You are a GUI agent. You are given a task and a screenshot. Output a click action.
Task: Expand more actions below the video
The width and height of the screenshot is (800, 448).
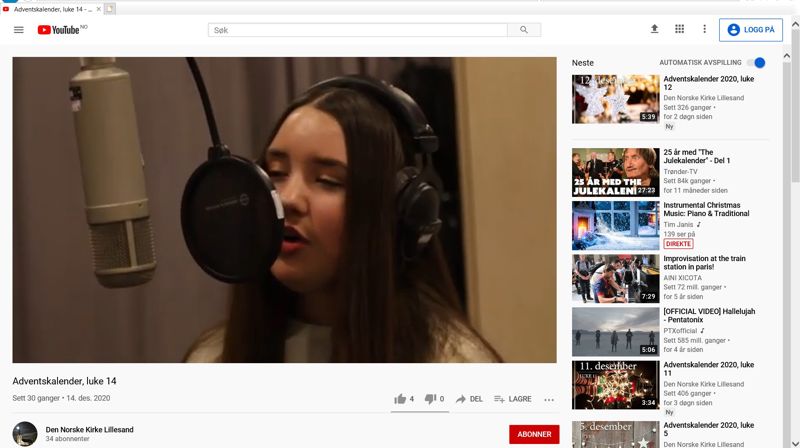pyautogui.click(x=549, y=400)
